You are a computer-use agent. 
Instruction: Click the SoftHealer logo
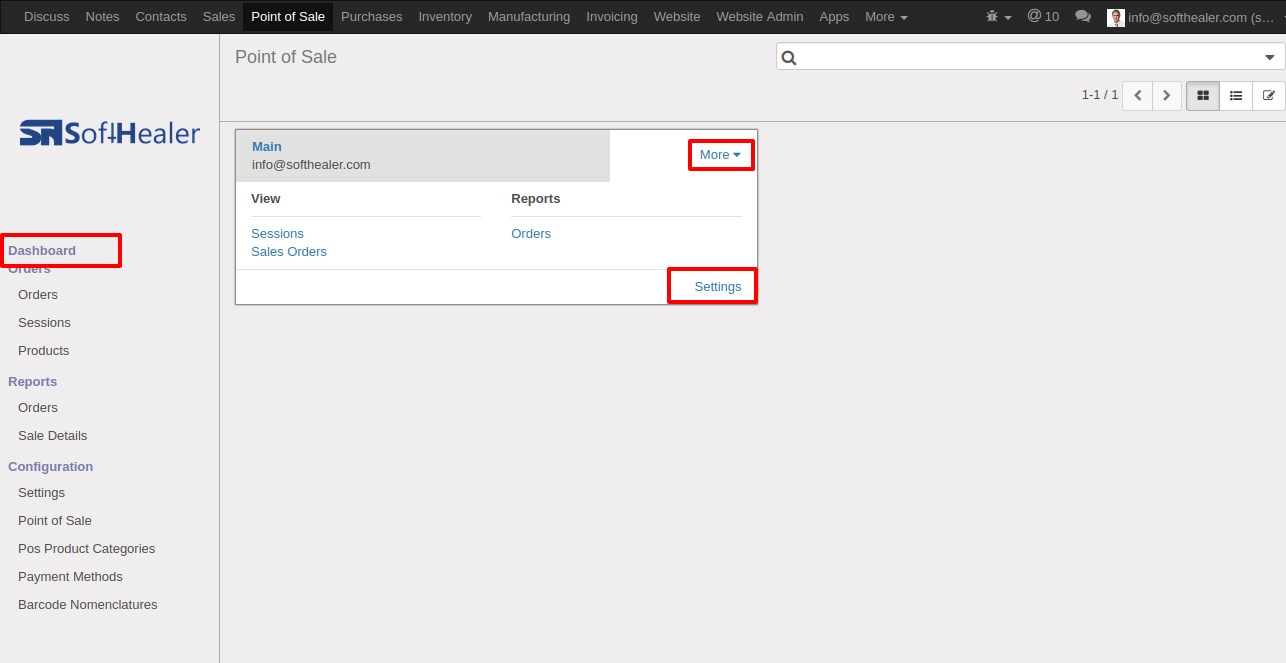[x=110, y=133]
